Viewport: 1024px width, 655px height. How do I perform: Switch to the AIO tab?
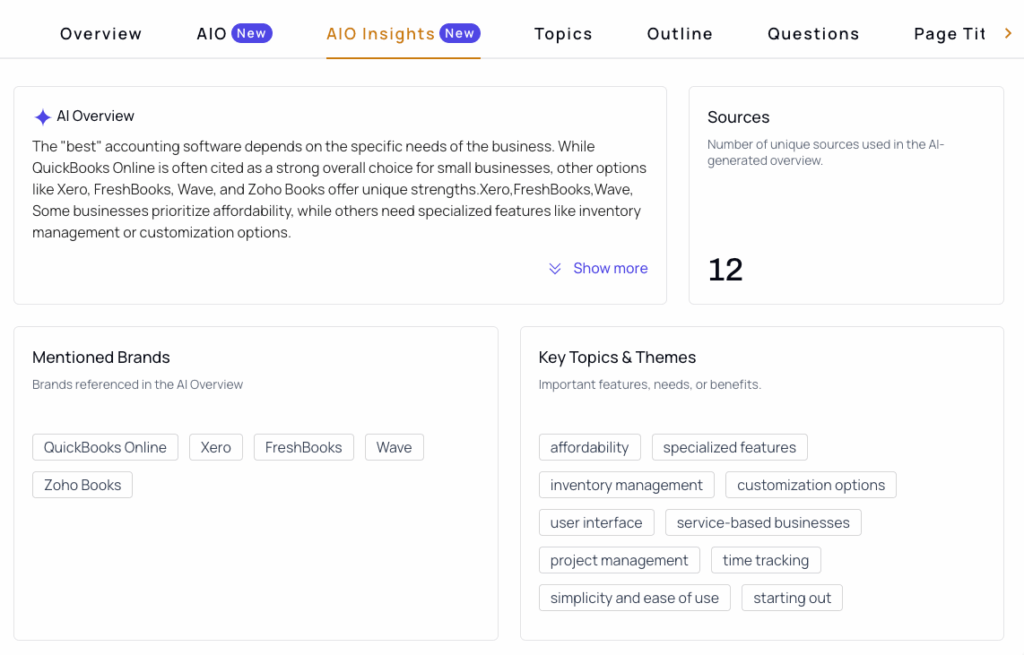click(x=212, y=34)
